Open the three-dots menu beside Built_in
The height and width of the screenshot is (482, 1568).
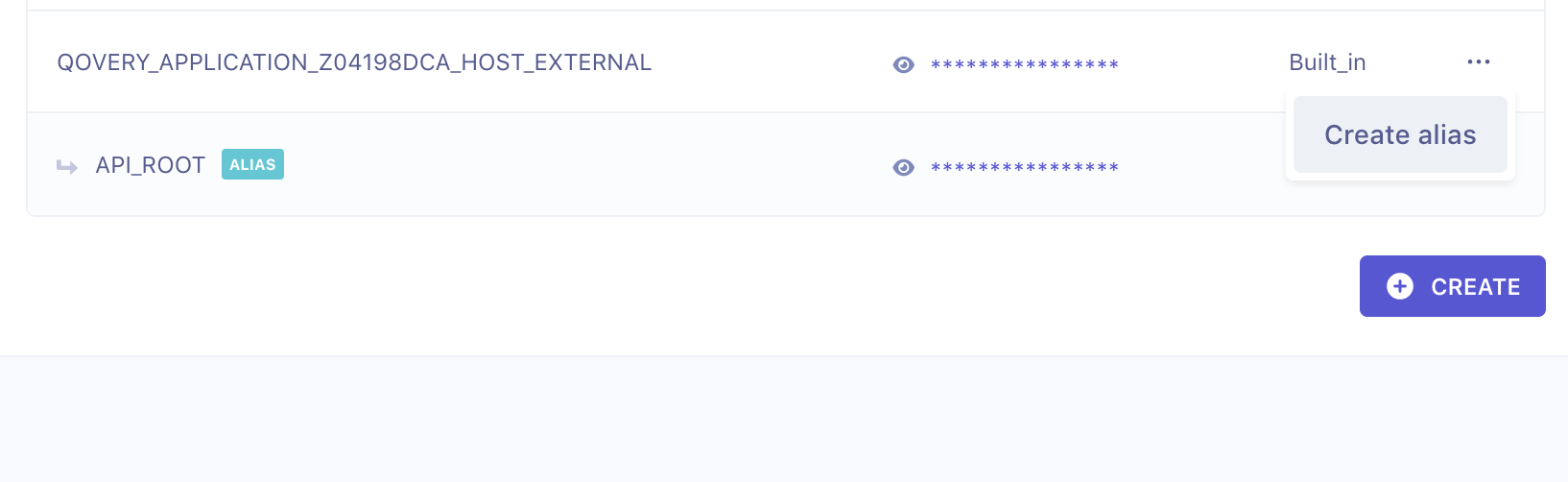(x=1478, y=62)
